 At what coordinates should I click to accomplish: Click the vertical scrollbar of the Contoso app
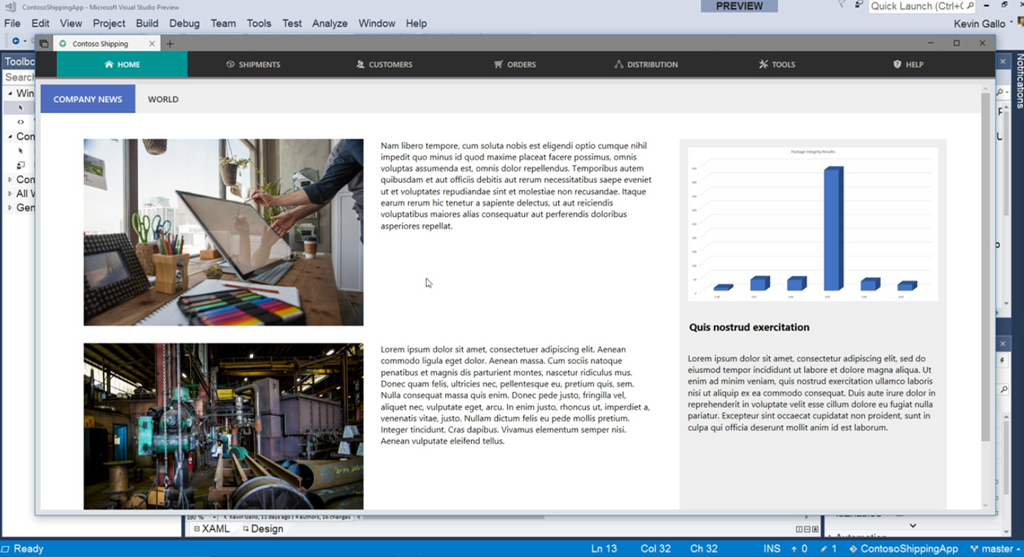pos(985,266)
